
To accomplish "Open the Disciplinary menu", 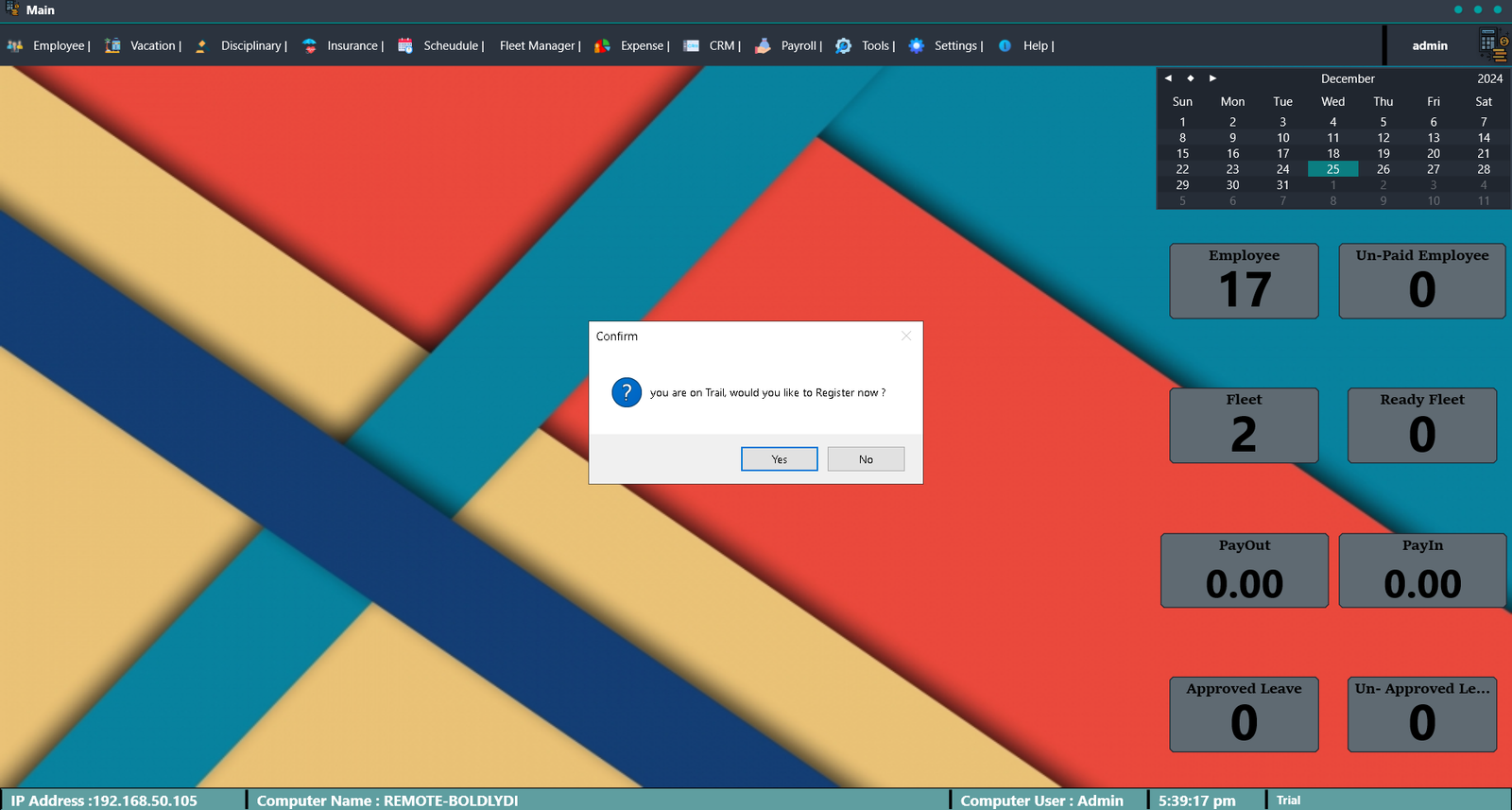I will 252,45.
